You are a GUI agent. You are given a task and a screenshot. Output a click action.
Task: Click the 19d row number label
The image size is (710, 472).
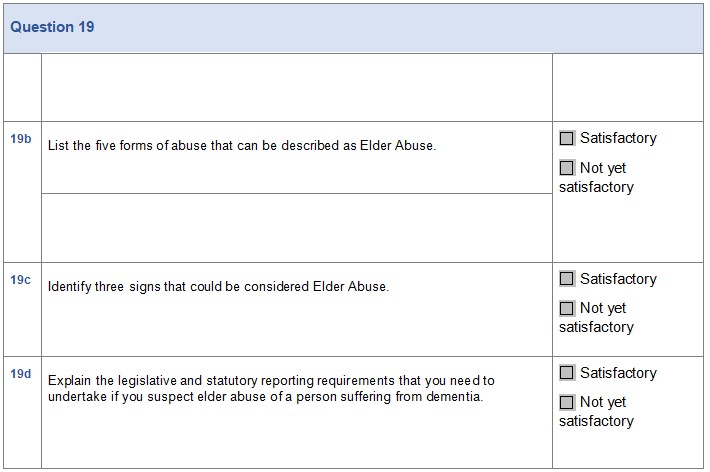click(x=21, y=374)
